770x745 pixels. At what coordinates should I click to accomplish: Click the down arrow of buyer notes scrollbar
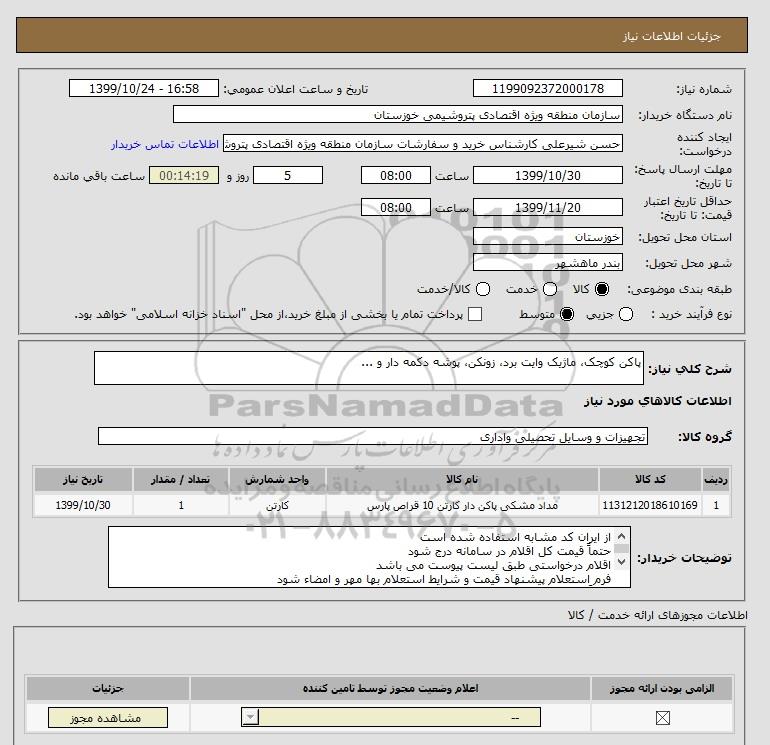pos(621,562)
